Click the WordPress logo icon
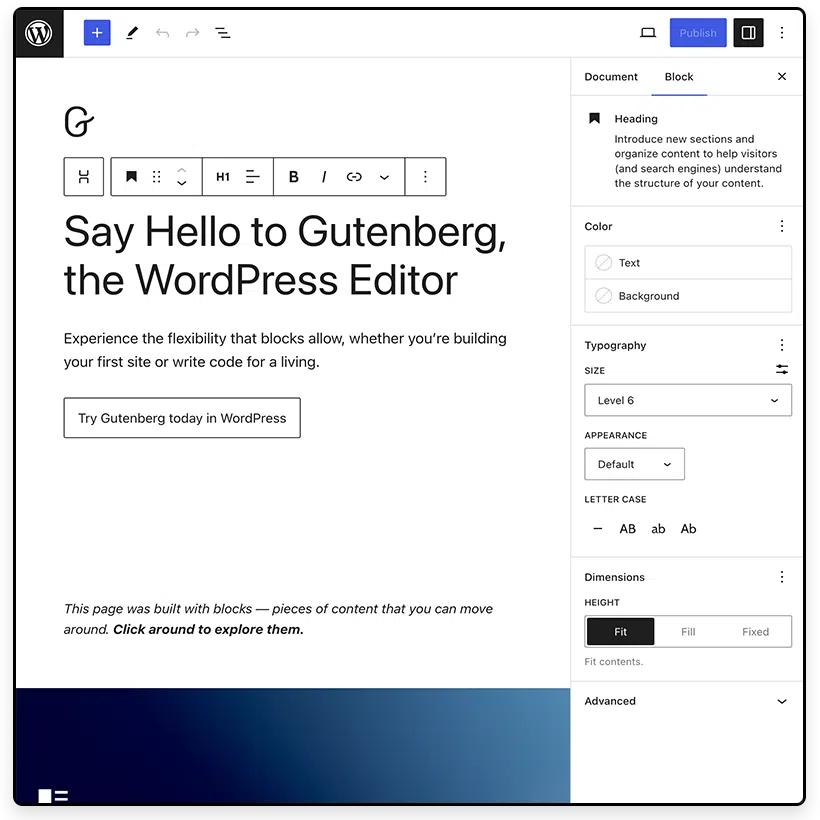Viewport: 820px width, 820px height. pyautogui.click(x=39, y=33)
